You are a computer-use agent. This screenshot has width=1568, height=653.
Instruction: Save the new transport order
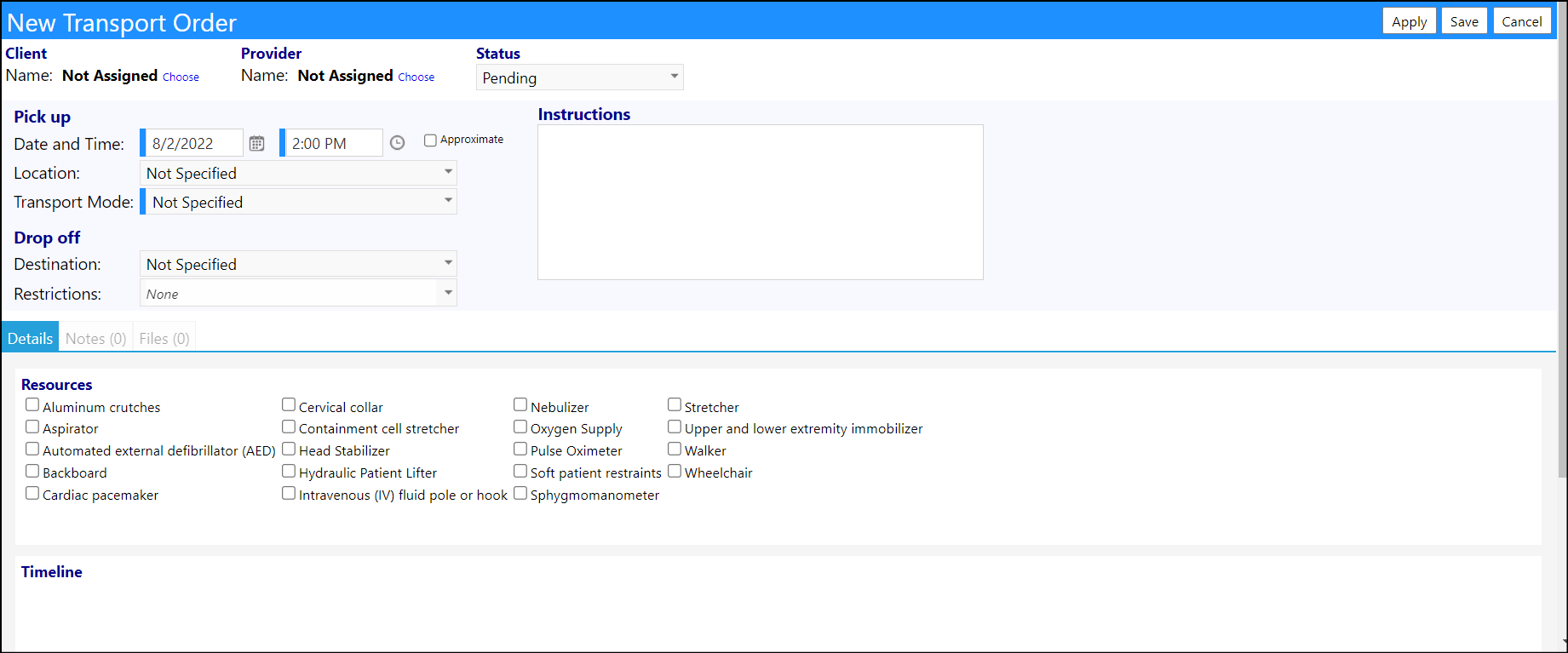1464,21
